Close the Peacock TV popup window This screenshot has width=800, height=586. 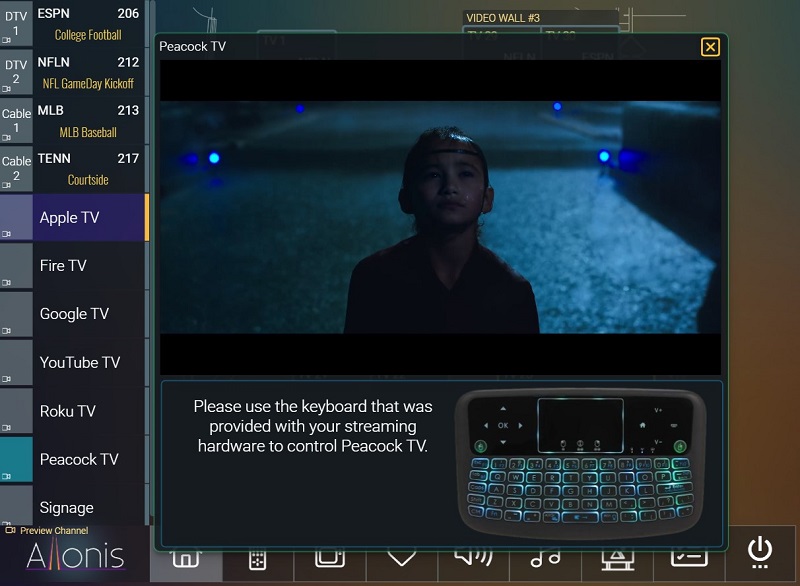pyautogui.click(x=710, y=47)
